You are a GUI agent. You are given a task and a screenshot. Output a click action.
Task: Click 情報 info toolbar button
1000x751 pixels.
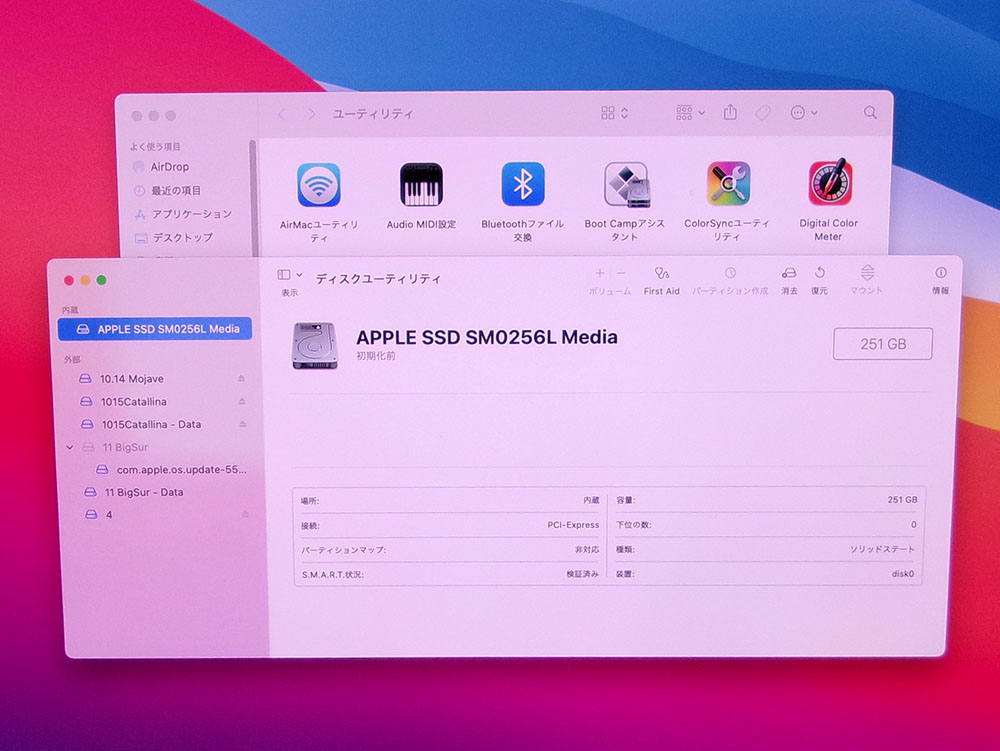point(941,281)
